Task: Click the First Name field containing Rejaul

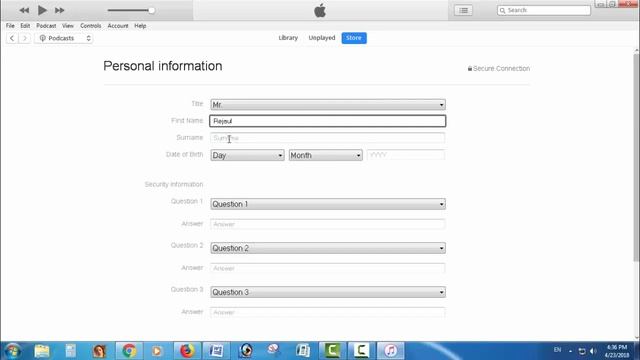Action: (328, 121)
